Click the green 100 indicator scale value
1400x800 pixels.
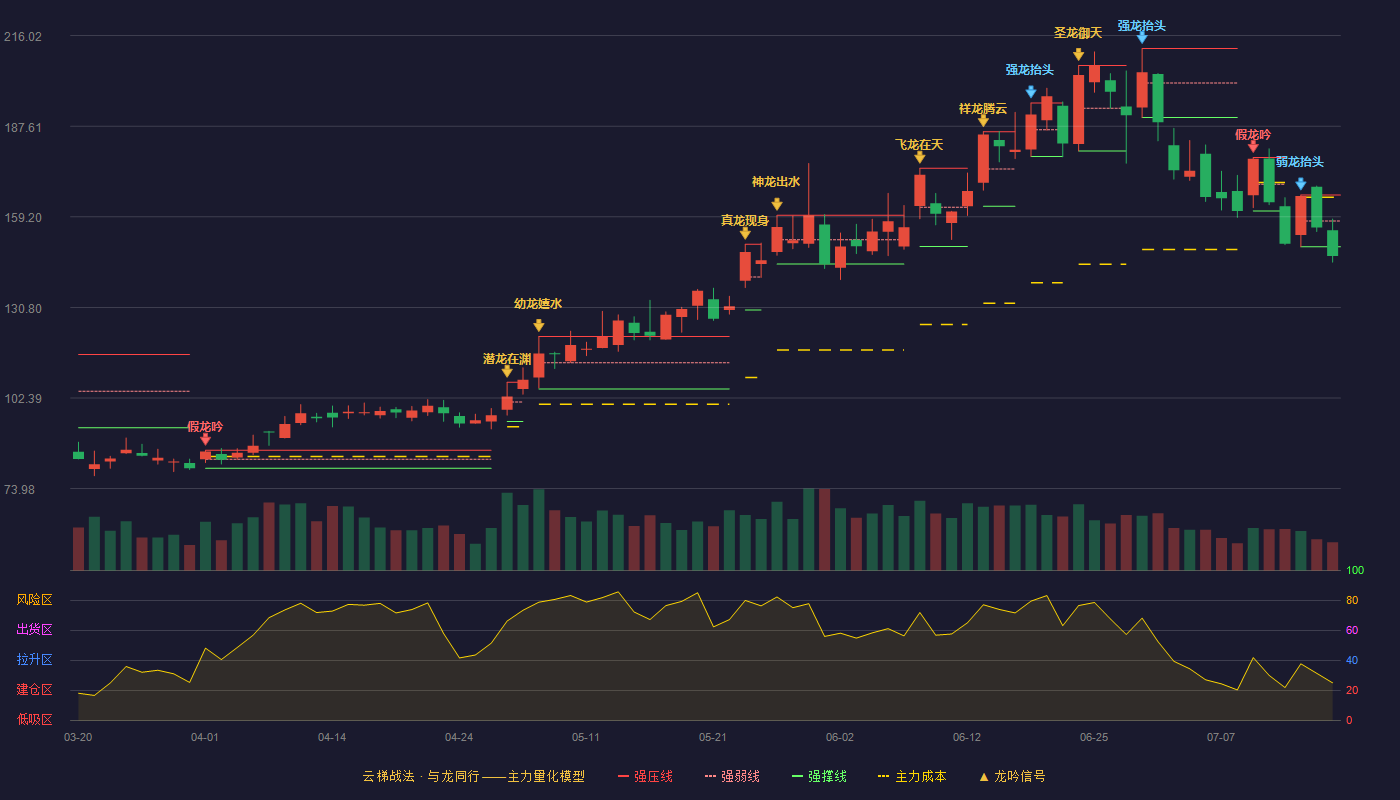tap(1355, 571)
